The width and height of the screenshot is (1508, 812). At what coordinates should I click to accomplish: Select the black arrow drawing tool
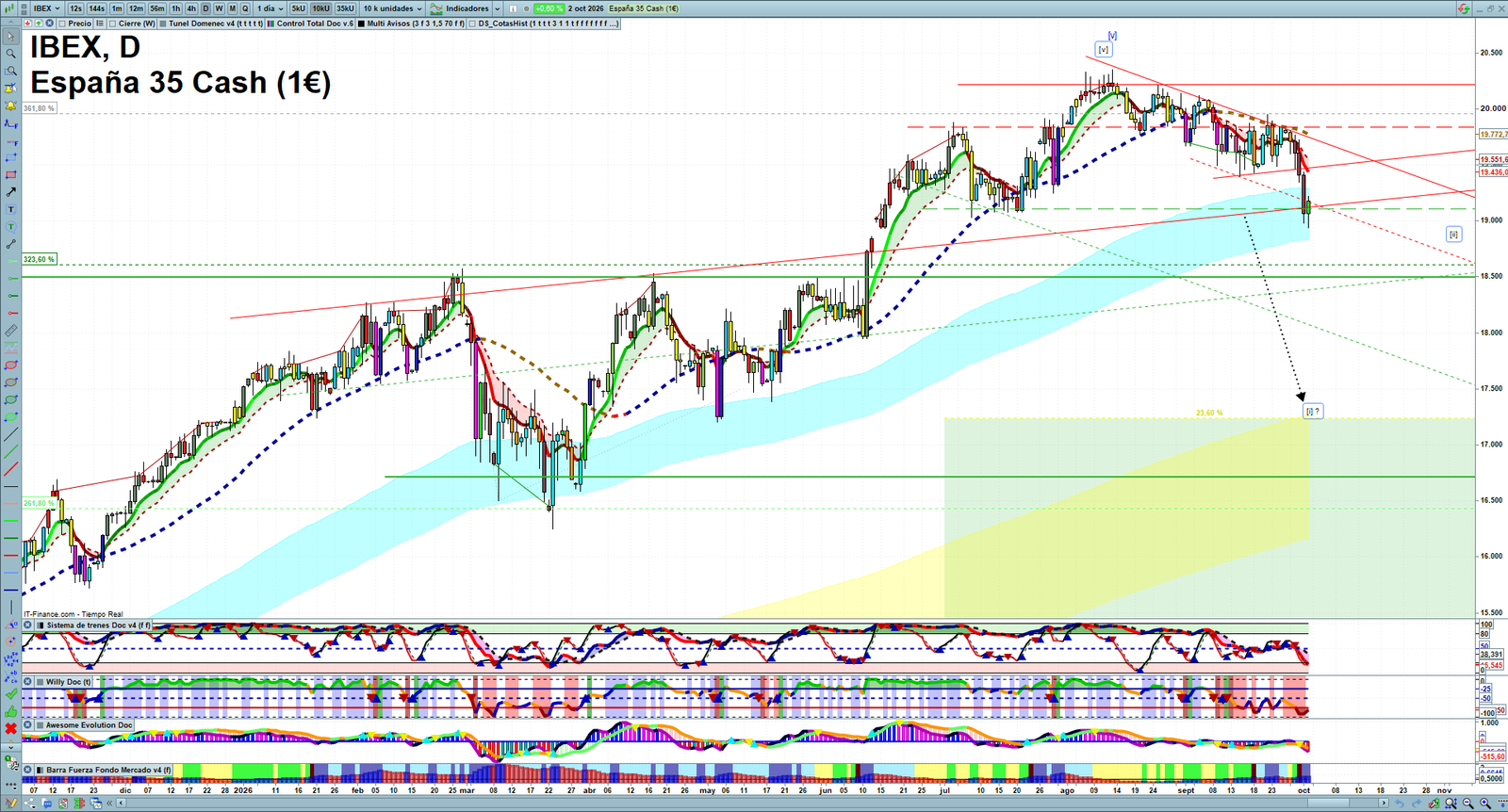(10, 192)
